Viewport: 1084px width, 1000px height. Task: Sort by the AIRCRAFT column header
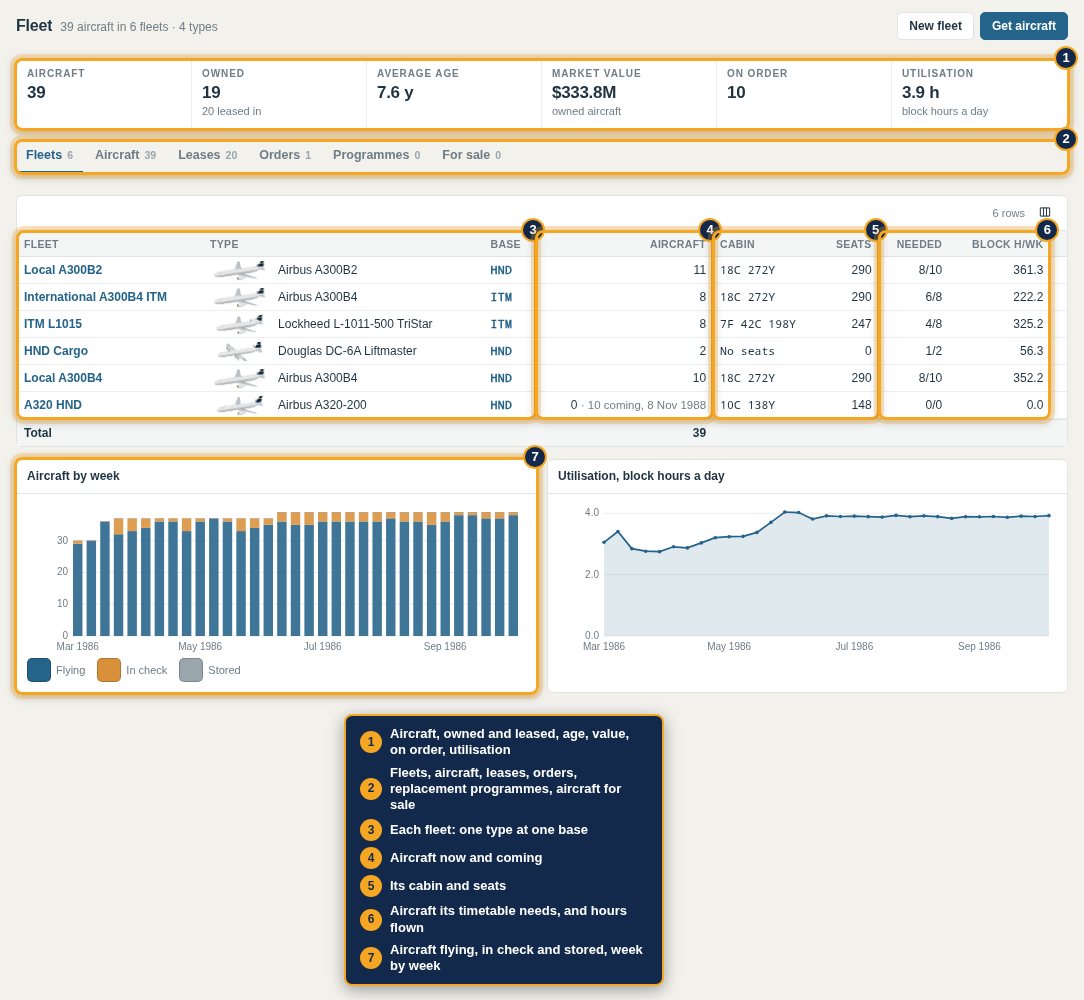[x=678, y=244]
